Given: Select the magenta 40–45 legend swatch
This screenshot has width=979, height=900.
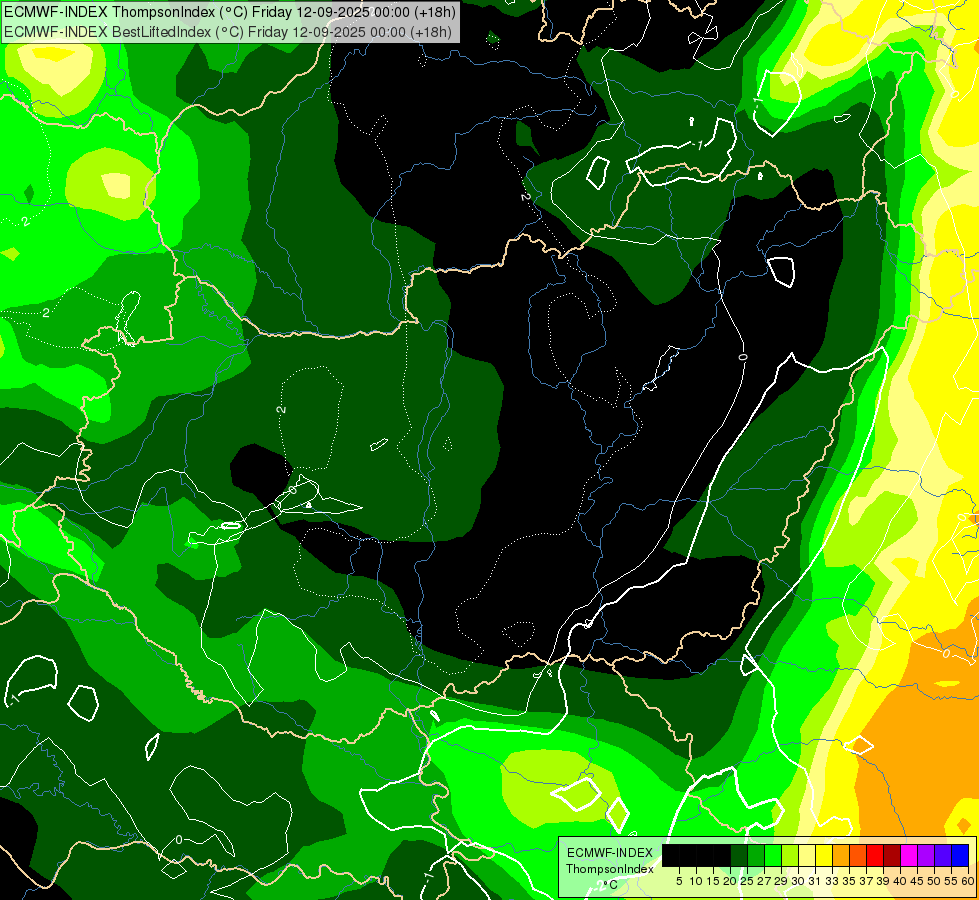Looking at the screenshot, I should [908, 855].
